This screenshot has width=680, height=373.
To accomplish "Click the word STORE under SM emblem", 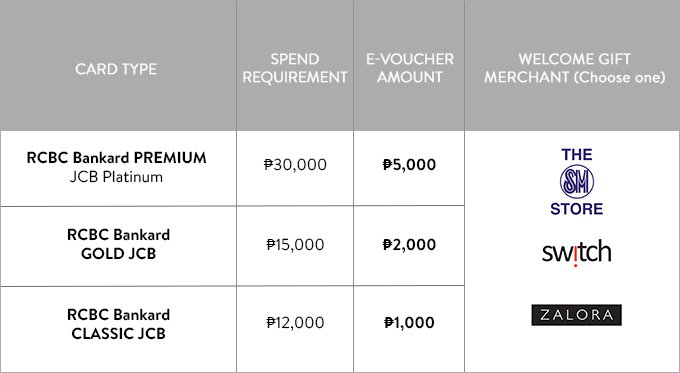I will point(576,209).
